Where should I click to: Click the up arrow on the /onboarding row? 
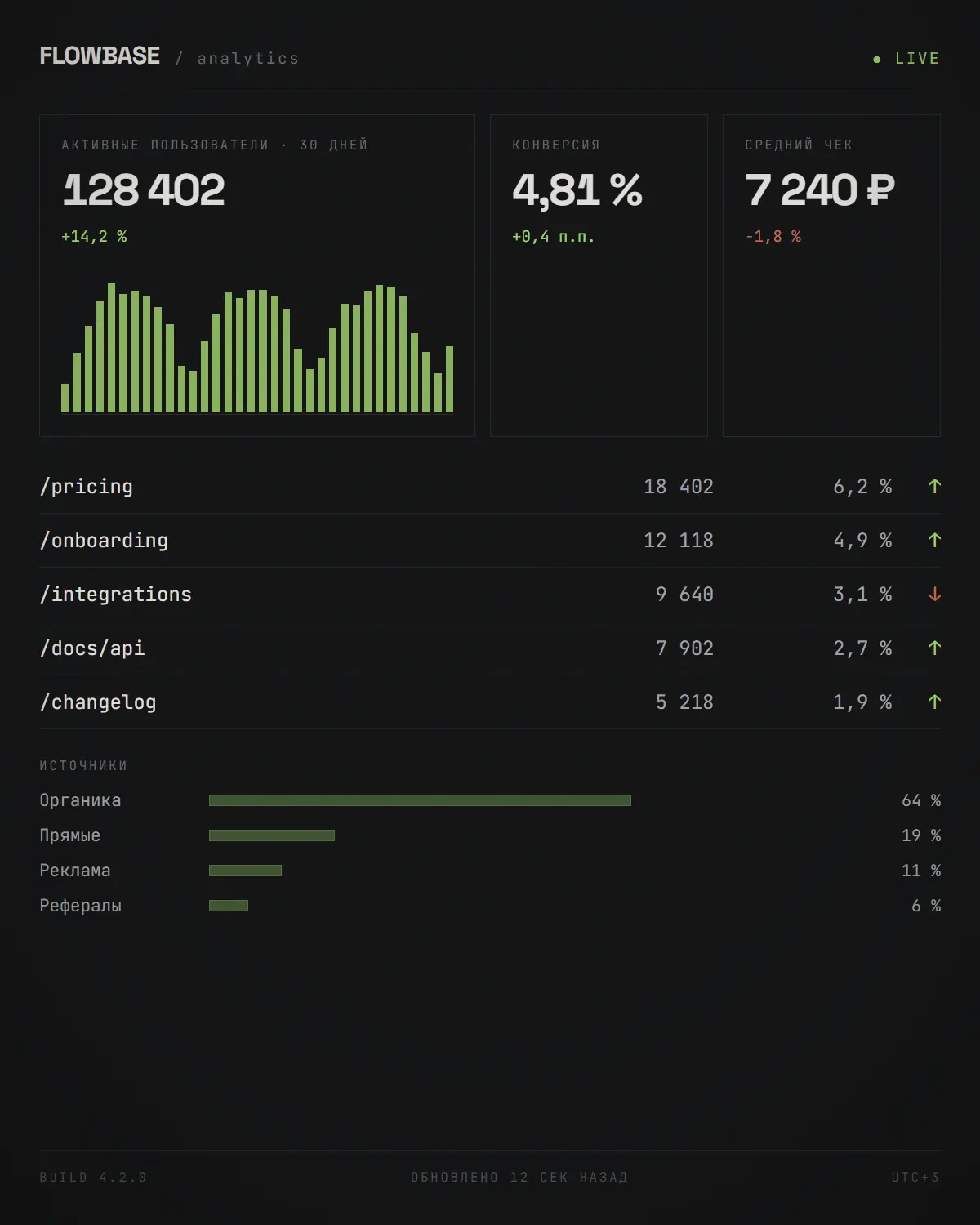tap(935, 541)
